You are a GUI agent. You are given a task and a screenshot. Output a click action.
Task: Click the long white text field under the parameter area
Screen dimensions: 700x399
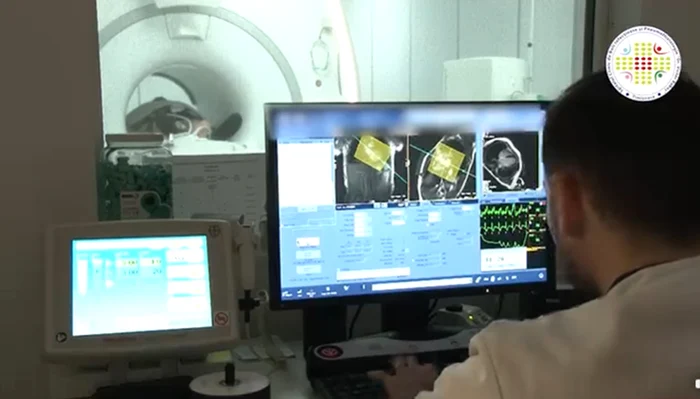coord(373,274)
